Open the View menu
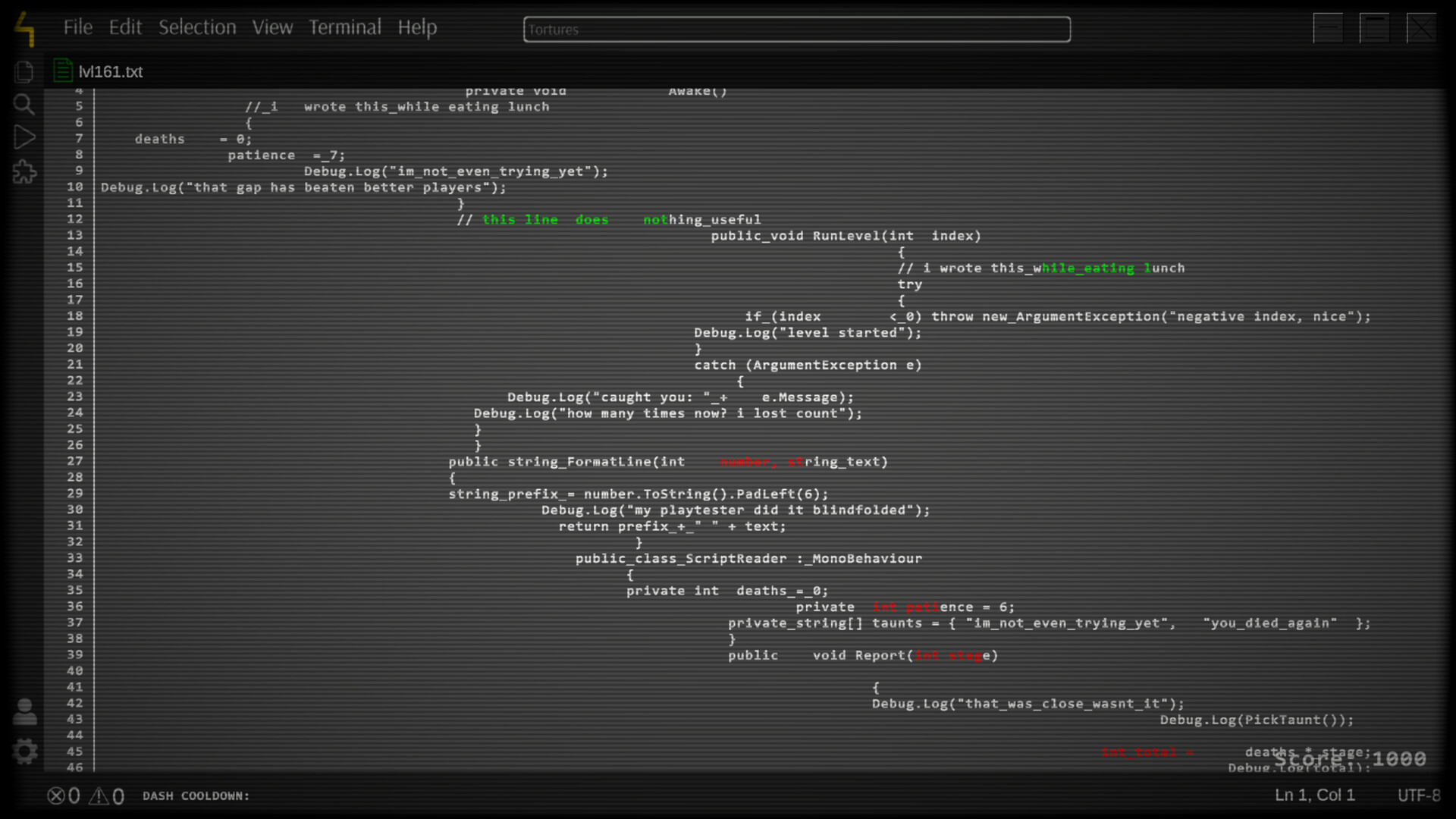Screen dimensions: 1456x819 click(272, 27)
